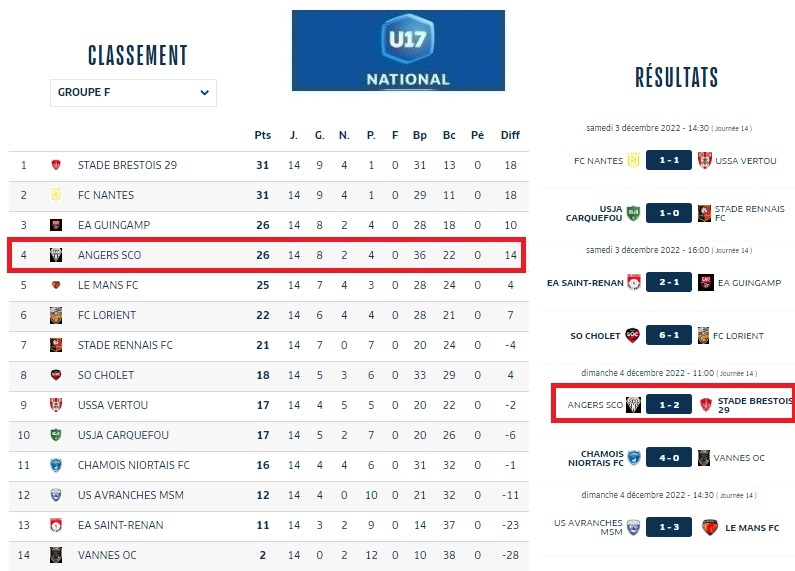Click the Chamois Niortais FC crest in standings
795x571 pixels.
click(x=56, y=465)
